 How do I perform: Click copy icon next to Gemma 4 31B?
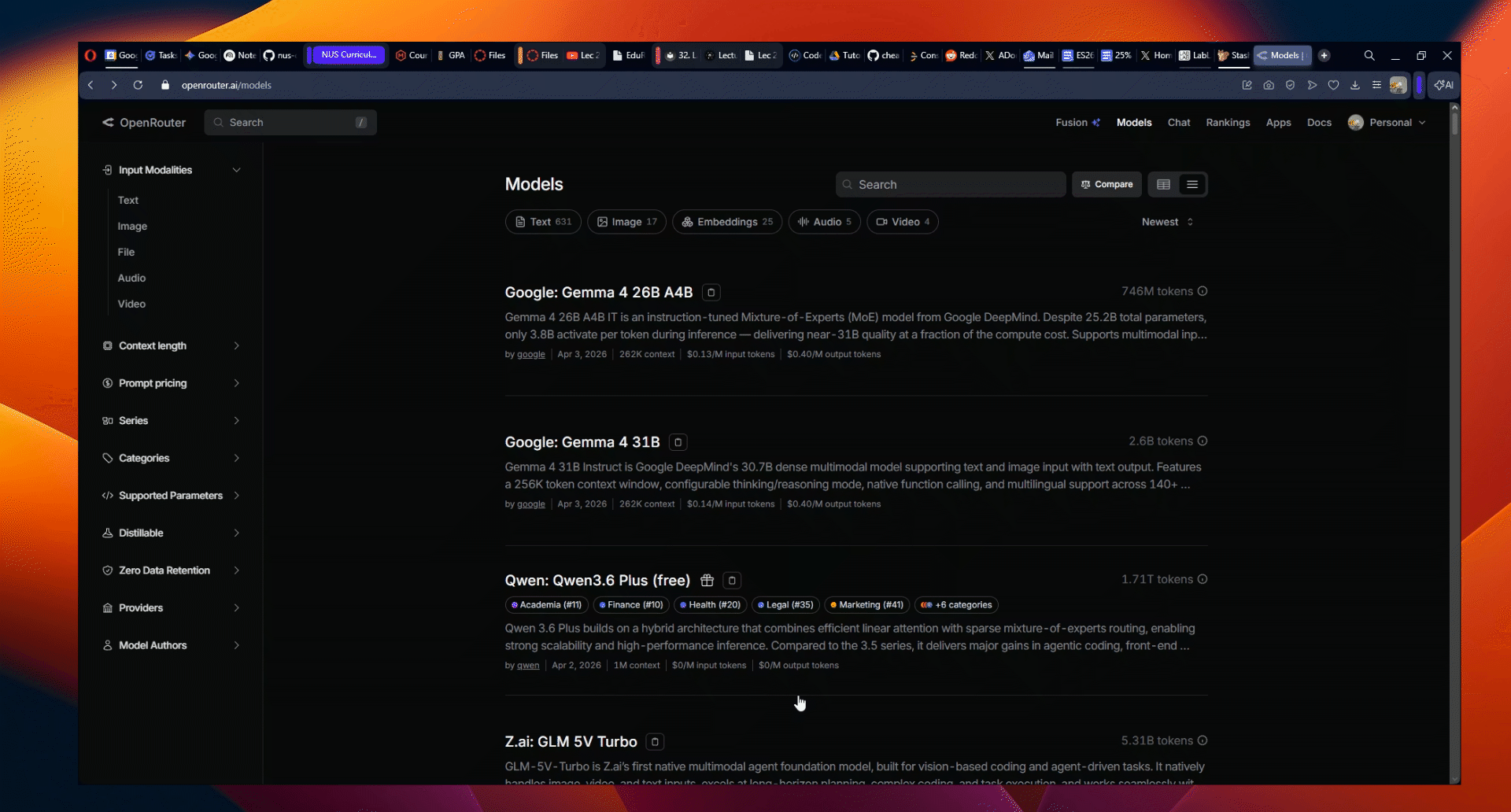tap(678, 442)
